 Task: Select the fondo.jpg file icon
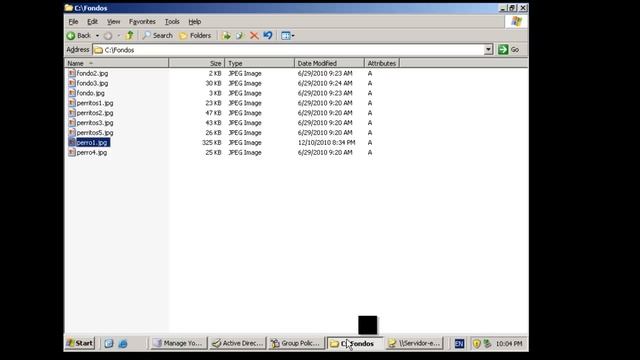pyautogui.click(x=72, y=93)
